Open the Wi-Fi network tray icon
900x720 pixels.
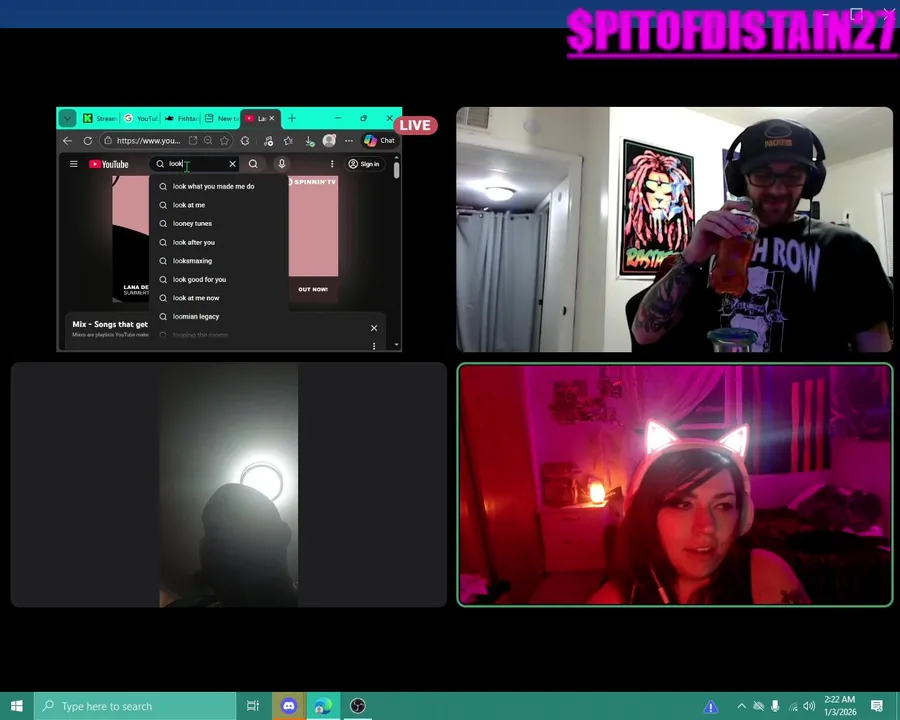793,706
